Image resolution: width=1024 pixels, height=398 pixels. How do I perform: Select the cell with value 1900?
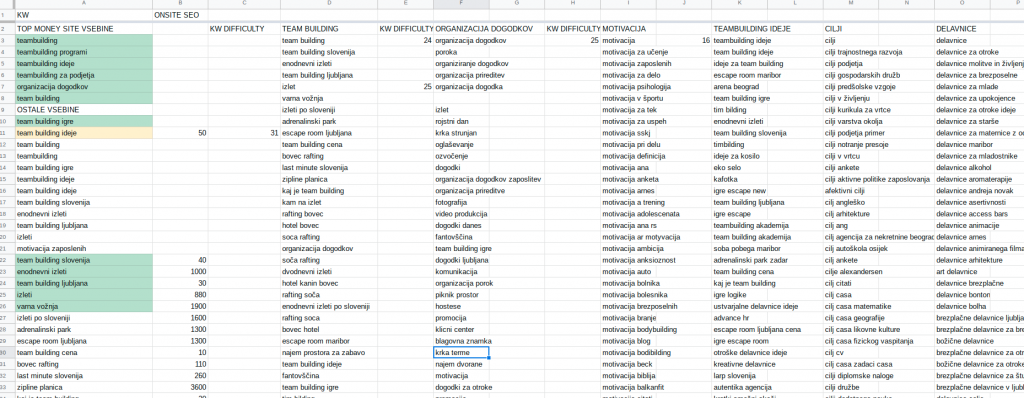180,307
